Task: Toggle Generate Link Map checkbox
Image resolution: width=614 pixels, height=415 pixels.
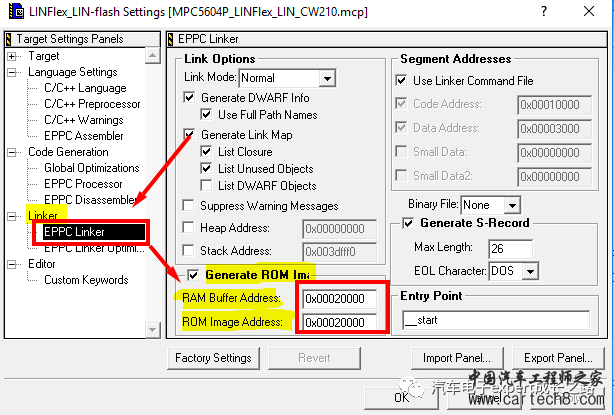Action: pos(189,135)
